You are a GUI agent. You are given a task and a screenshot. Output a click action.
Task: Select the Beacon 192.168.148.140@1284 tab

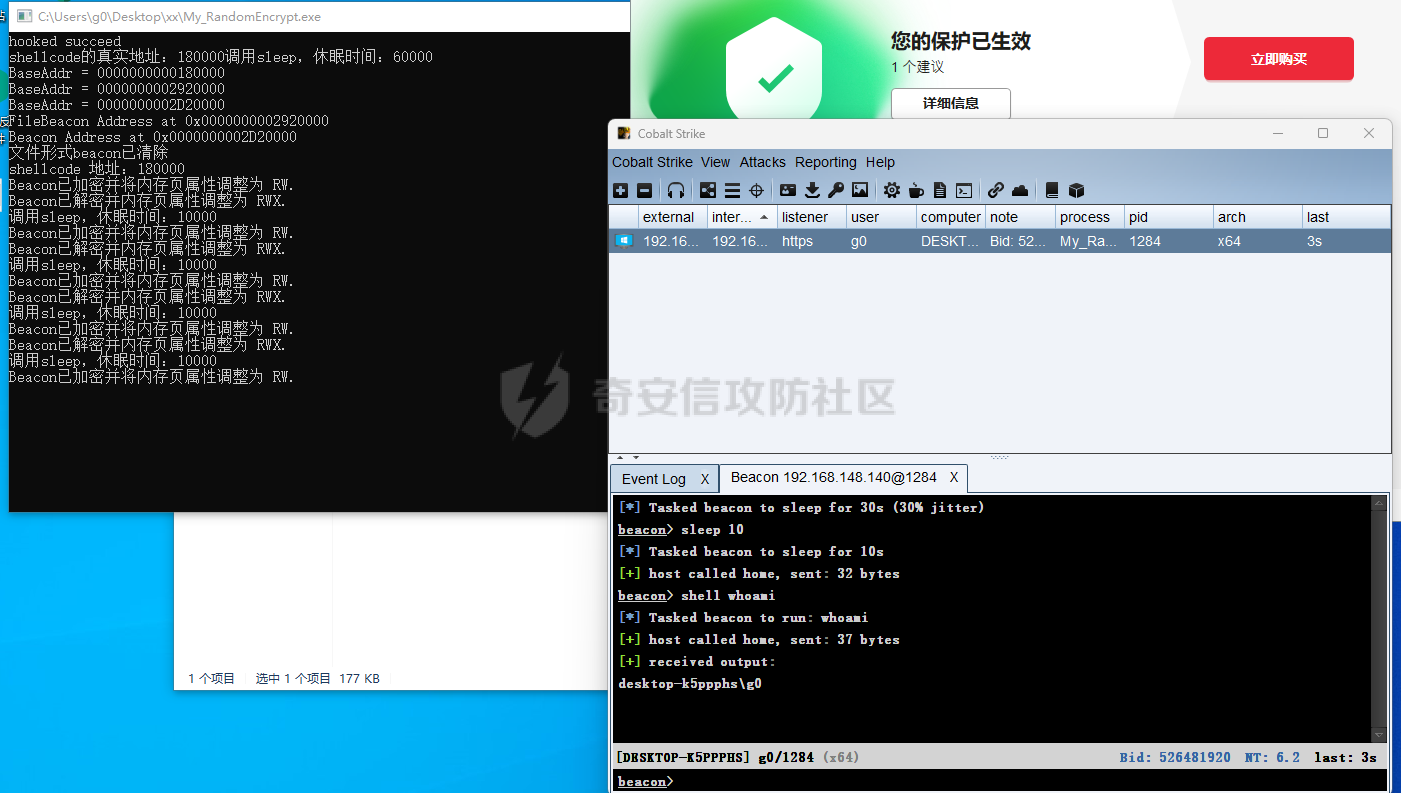pos(834,477)
